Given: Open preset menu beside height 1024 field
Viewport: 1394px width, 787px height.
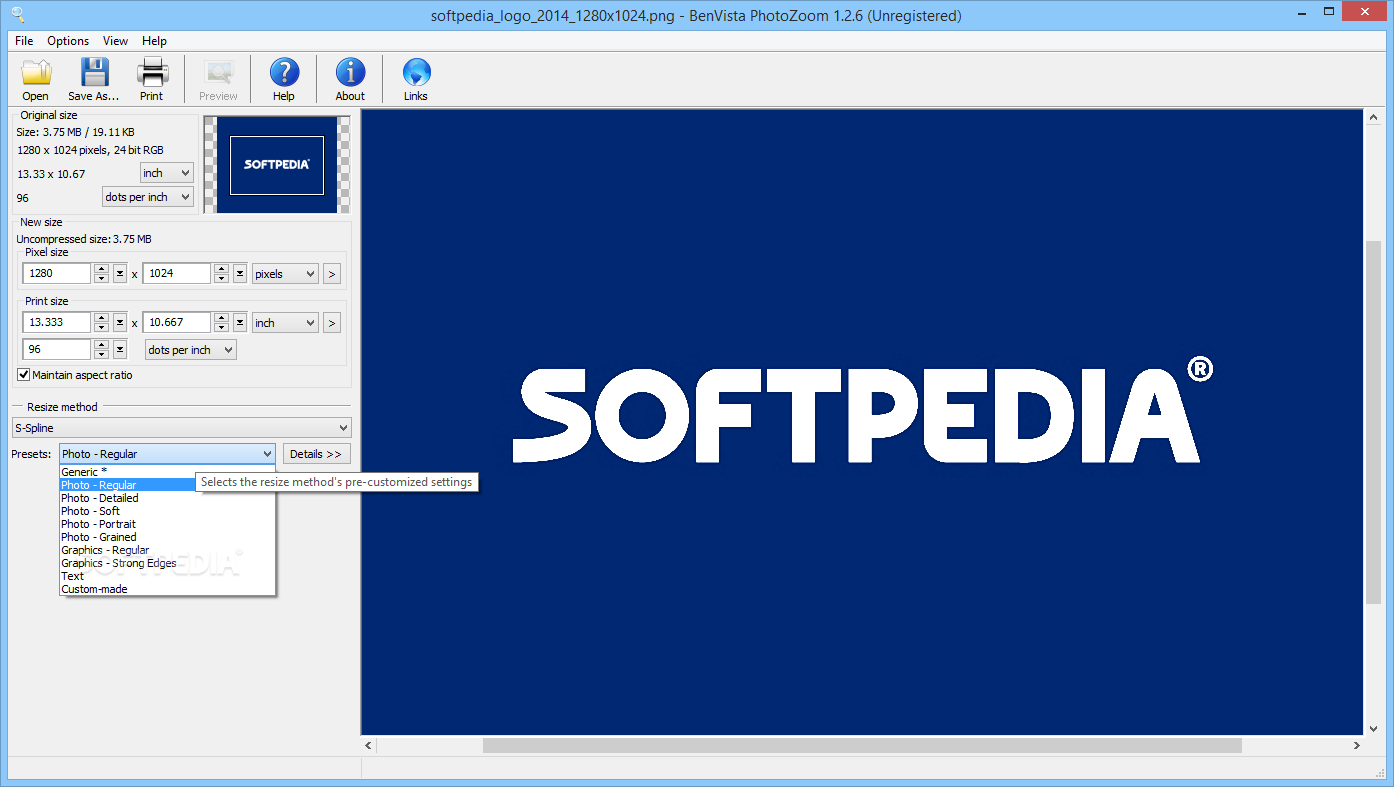Looking at the screenshot, I should [x=240, y=273].
